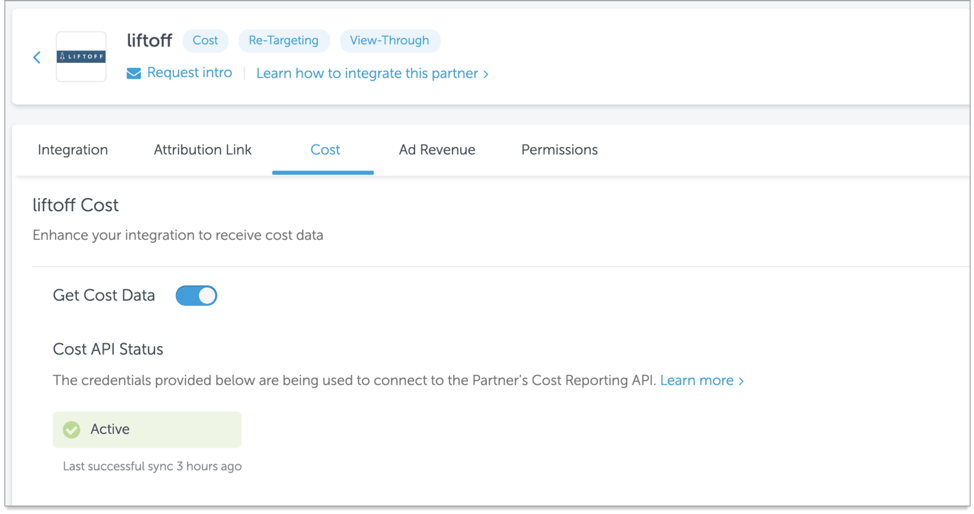
Task: Click the Request intro link
Action: click(189, 73)
